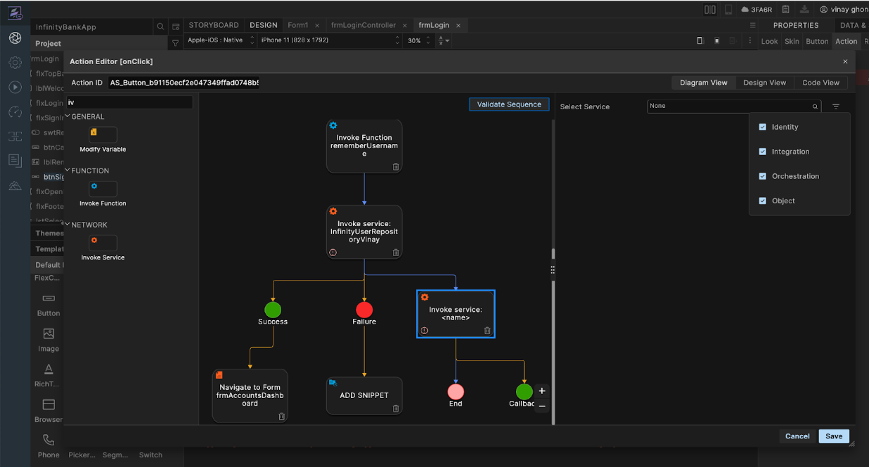Click the Validate Sequence button
The image size is (870, 468).
[x=509, y=104]
